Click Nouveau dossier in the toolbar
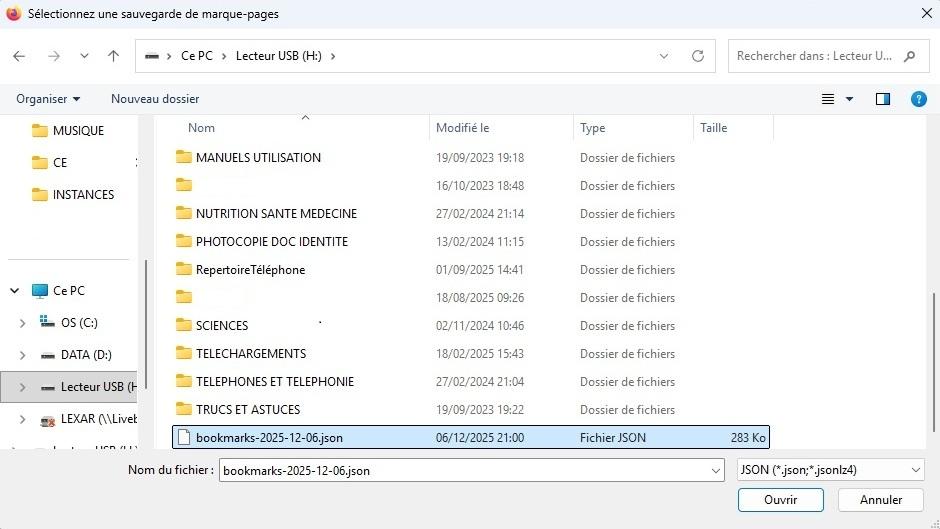Screen dimensions: 940x529 pyautogui.click(x=155, y=99)
